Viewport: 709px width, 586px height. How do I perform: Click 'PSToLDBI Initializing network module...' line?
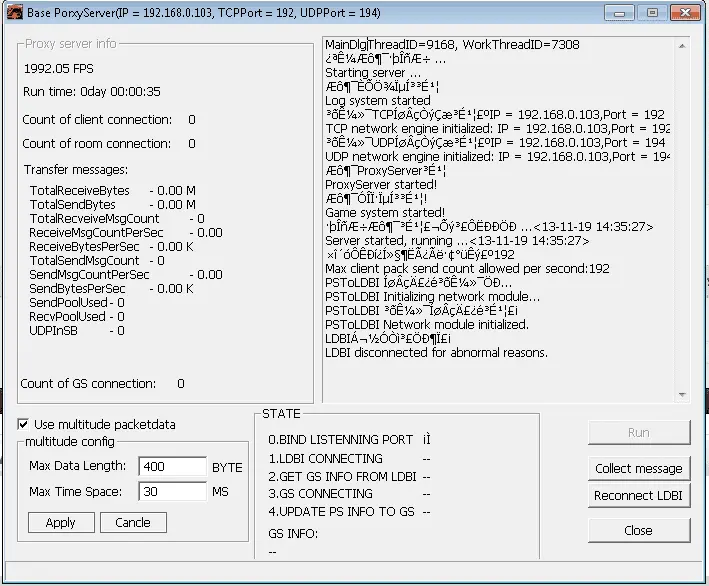[x=432, y=297]
